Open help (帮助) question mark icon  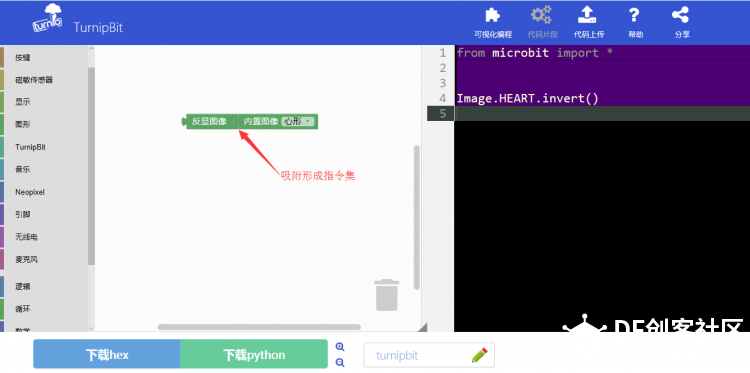coord(634,15)
